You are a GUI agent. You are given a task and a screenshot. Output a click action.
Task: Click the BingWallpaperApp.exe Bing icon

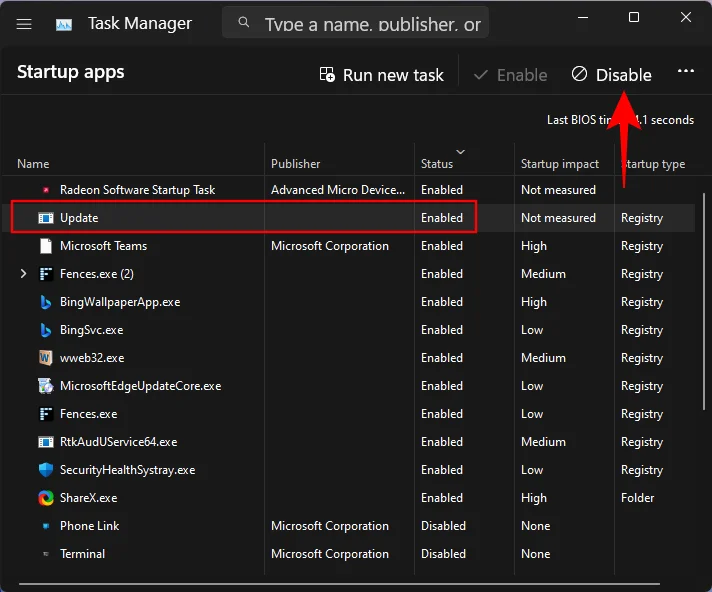(46, 302)
